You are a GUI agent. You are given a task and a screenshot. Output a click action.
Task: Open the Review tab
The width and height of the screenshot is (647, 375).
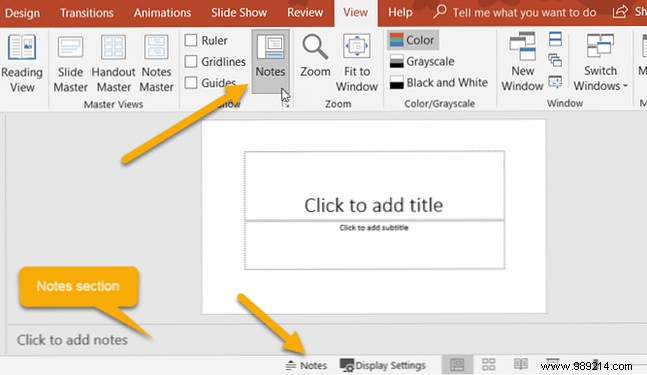point(305,13)
